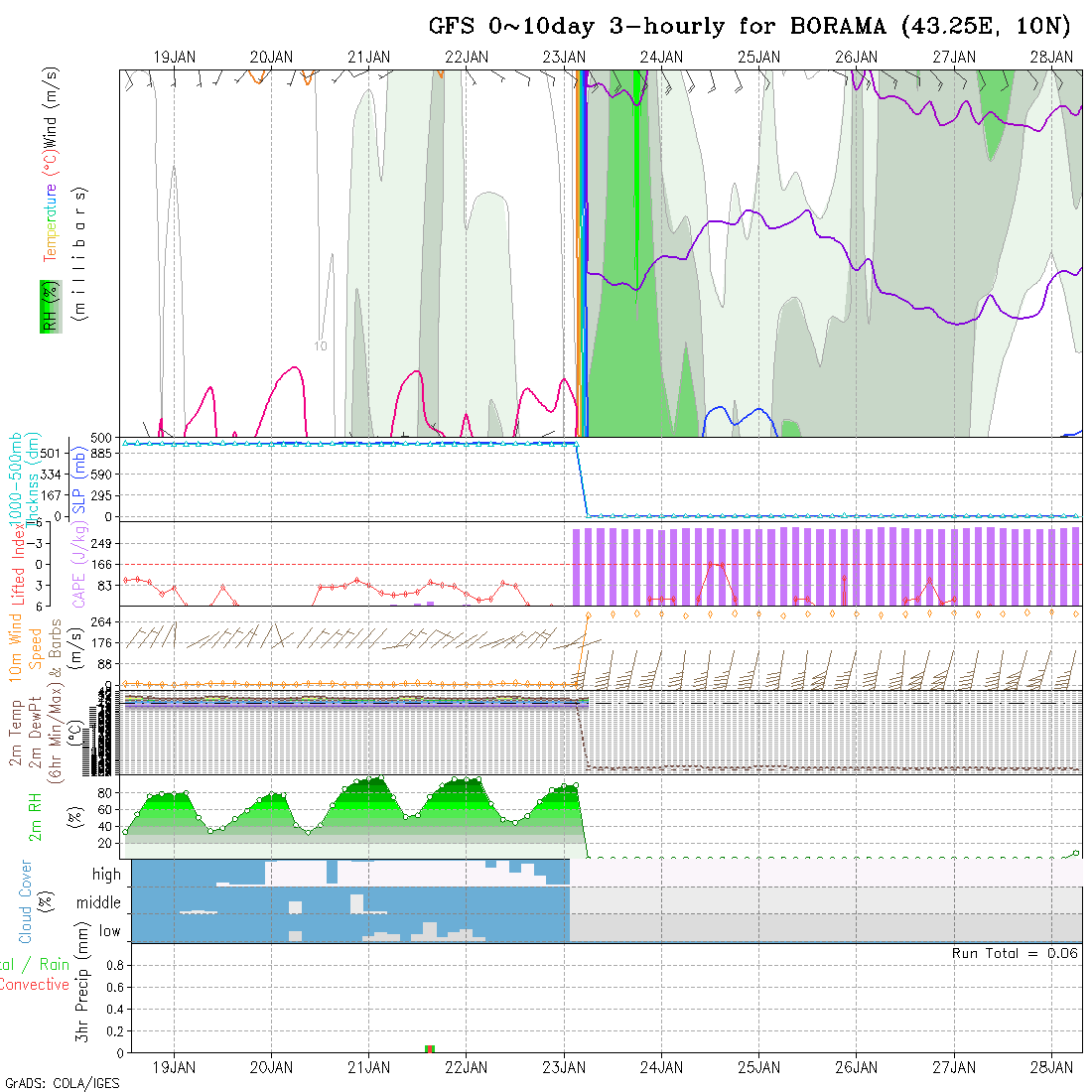Click the 'high' cloud row label
1092x1092 pixels.
[x=106, y=874]
